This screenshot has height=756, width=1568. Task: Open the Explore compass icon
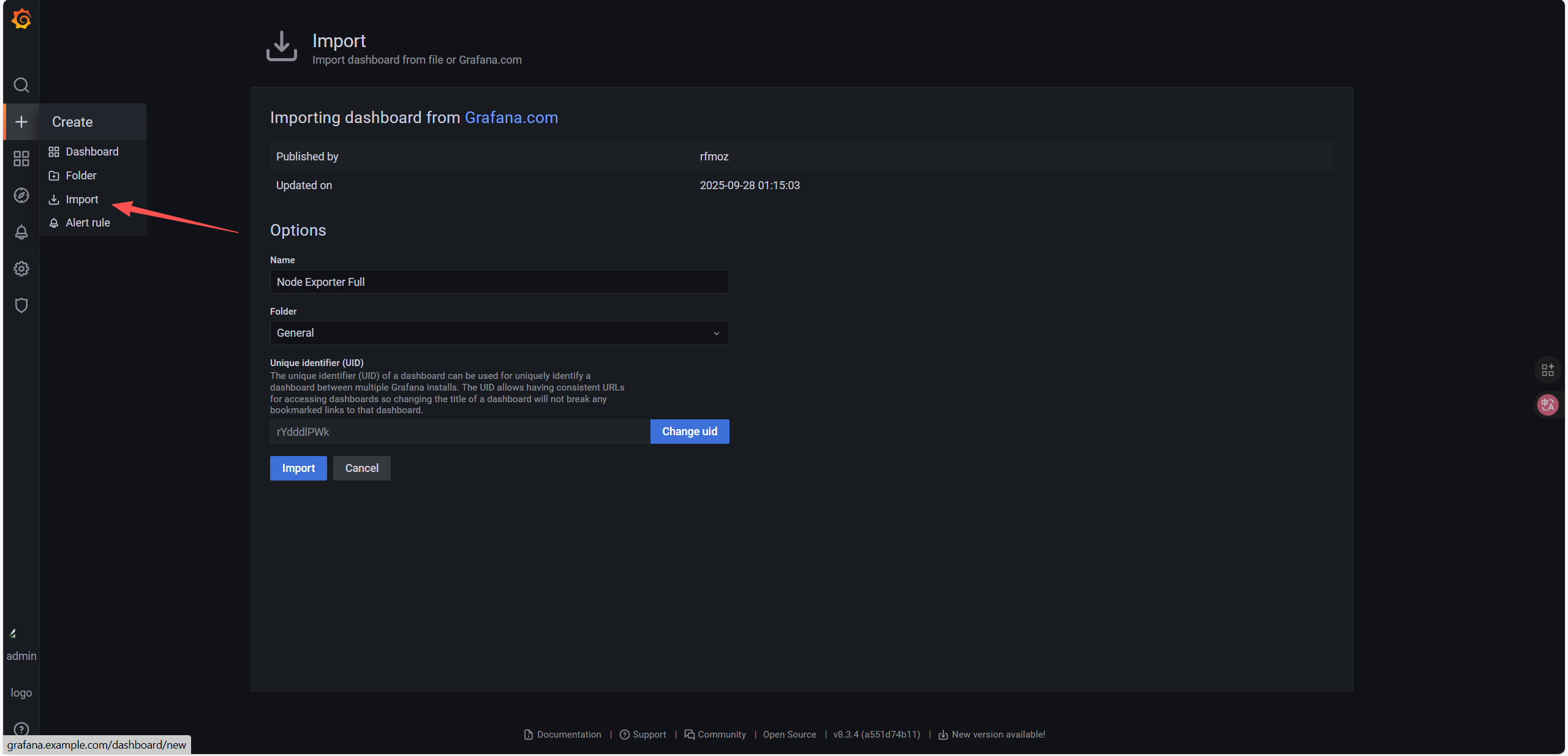(21, 195)
